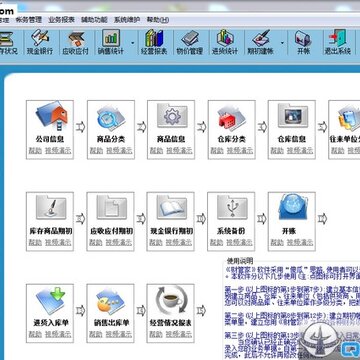The width and height of the screenshot is (360, 360).
Task: Expand dropdown arrow next to 销售统计
Action: point(132,43)
